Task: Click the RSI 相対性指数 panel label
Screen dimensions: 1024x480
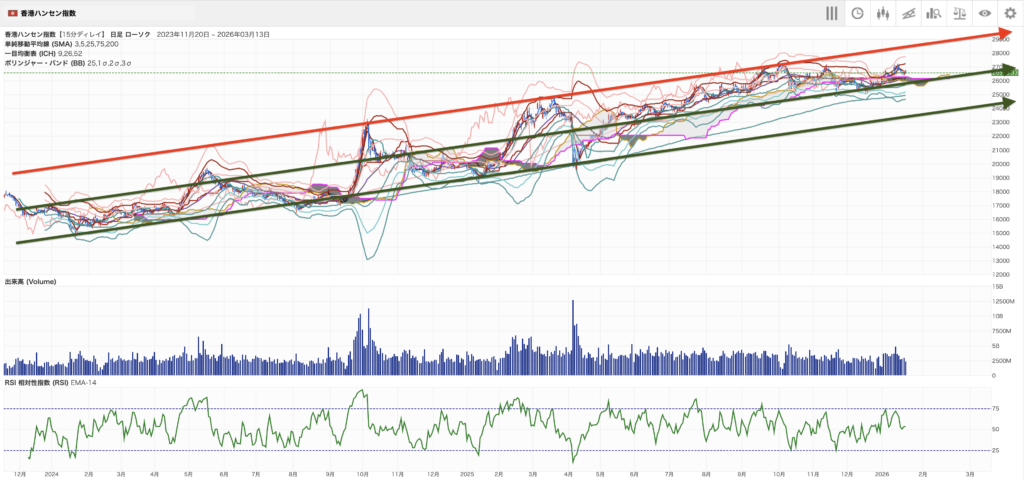Action: click(36, 382)
